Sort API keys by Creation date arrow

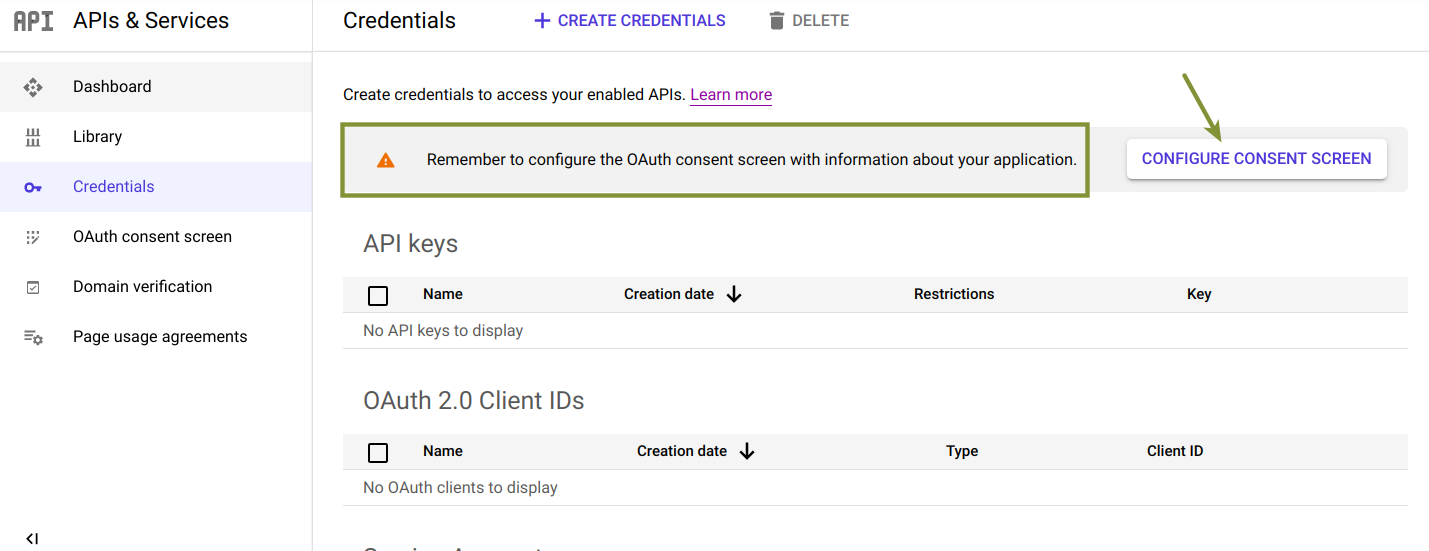coord(734,294)
